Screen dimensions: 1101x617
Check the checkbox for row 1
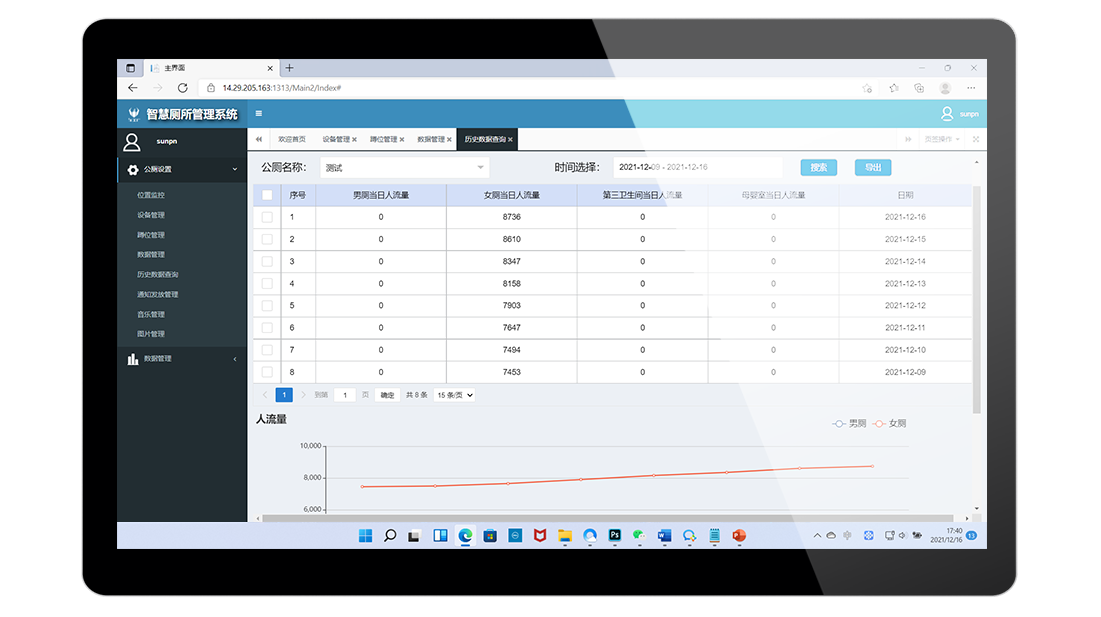pos(267,218)
